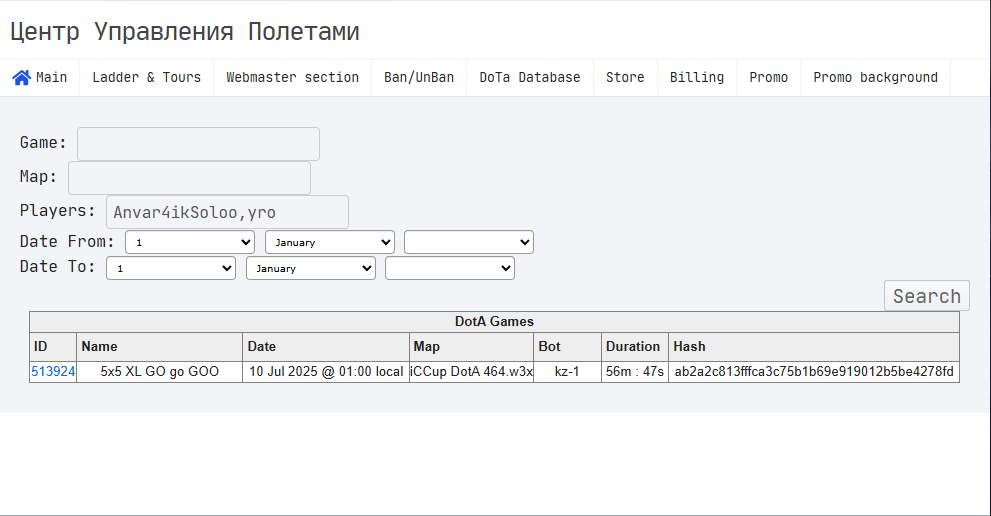Navigate to the Store tab
This screenshot has width=991, height=516.
625,78
